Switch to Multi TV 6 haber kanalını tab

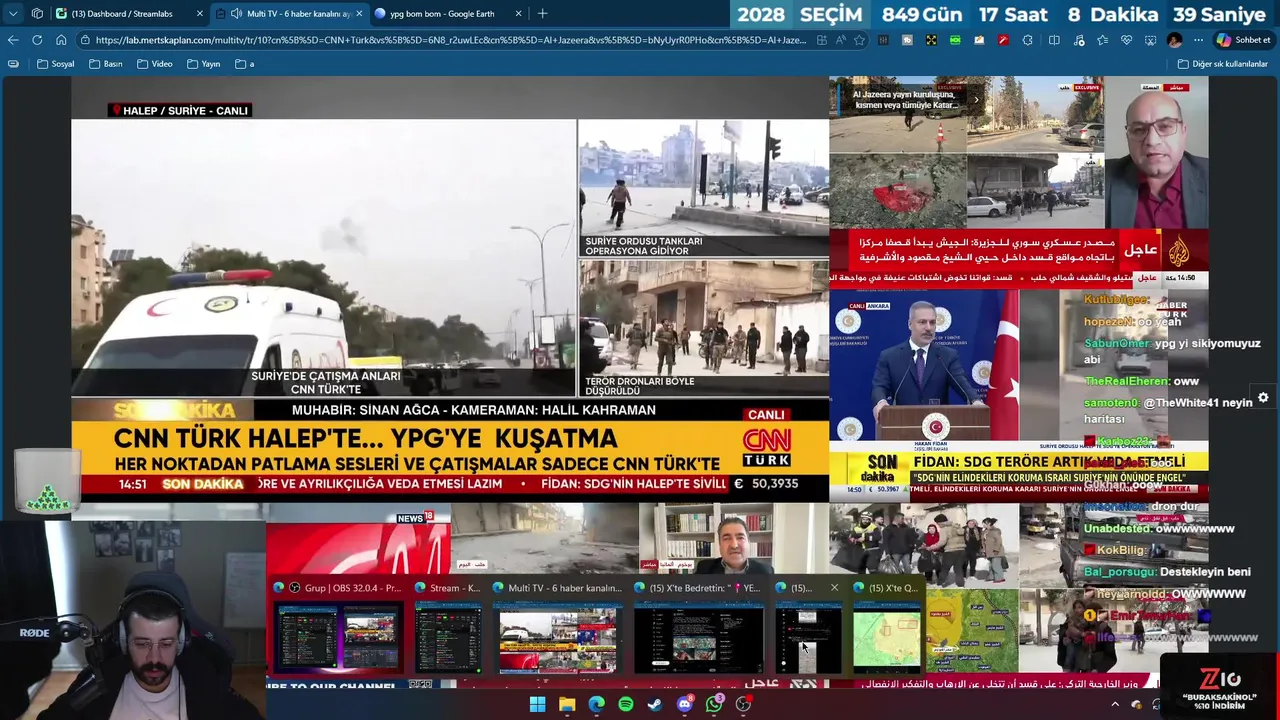288,14
